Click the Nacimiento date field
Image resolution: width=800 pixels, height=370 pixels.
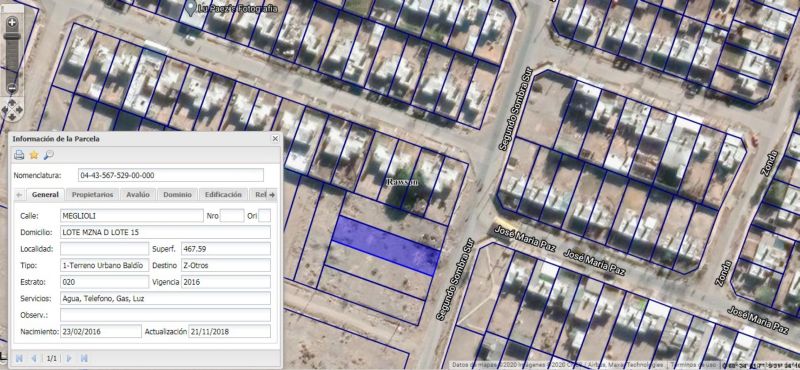[101, 331]
